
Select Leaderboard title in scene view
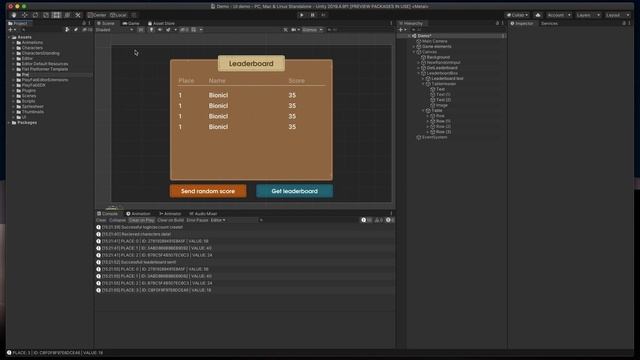(x=251, y=64)
